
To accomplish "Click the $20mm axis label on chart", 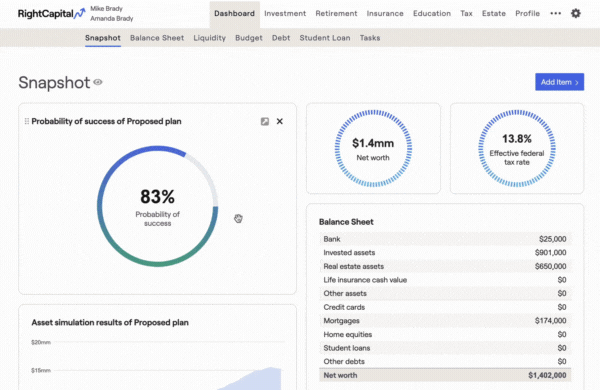I will click(x=41, y=342).
